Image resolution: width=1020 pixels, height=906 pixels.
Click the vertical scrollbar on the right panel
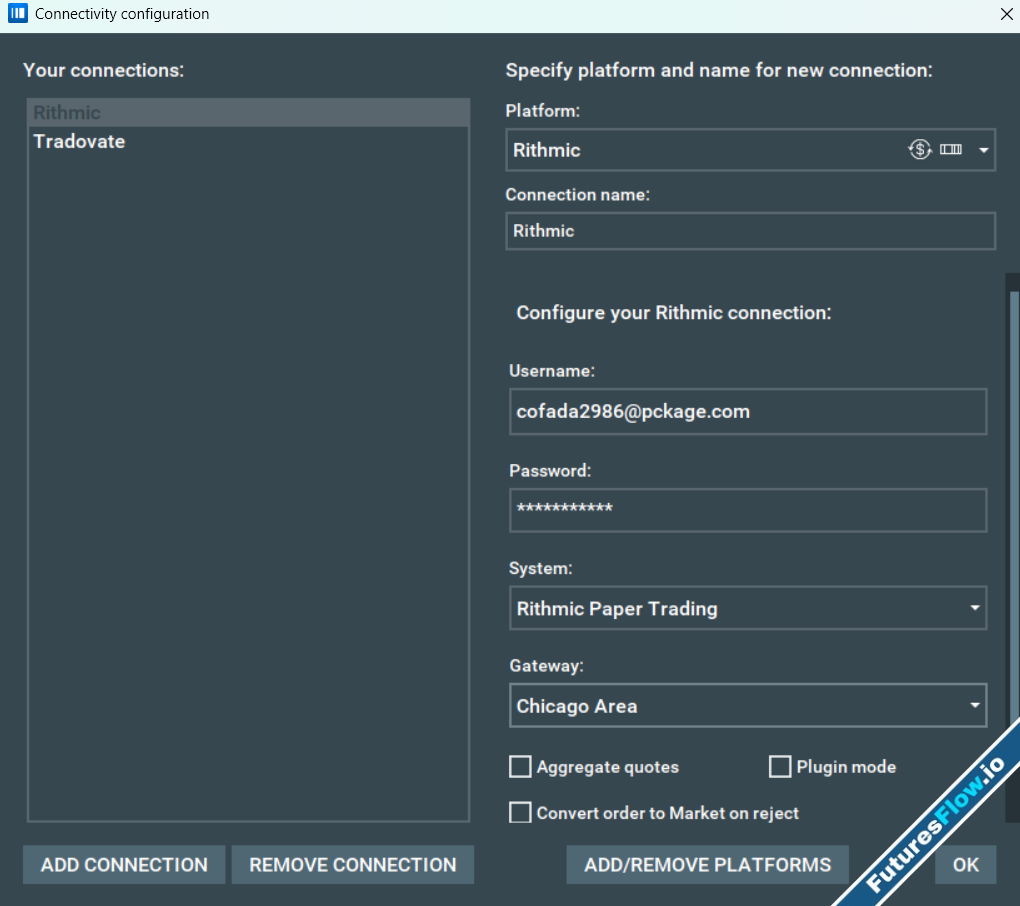1014,500
